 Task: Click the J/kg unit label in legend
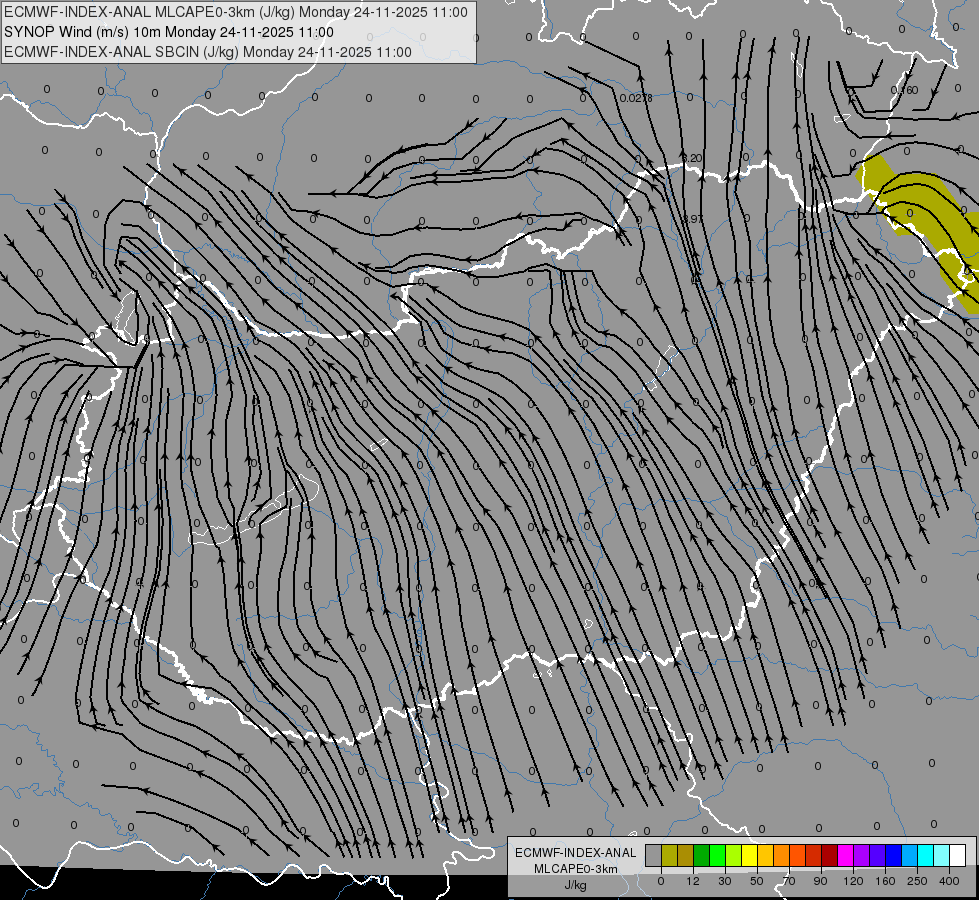(x=575, y=885)
